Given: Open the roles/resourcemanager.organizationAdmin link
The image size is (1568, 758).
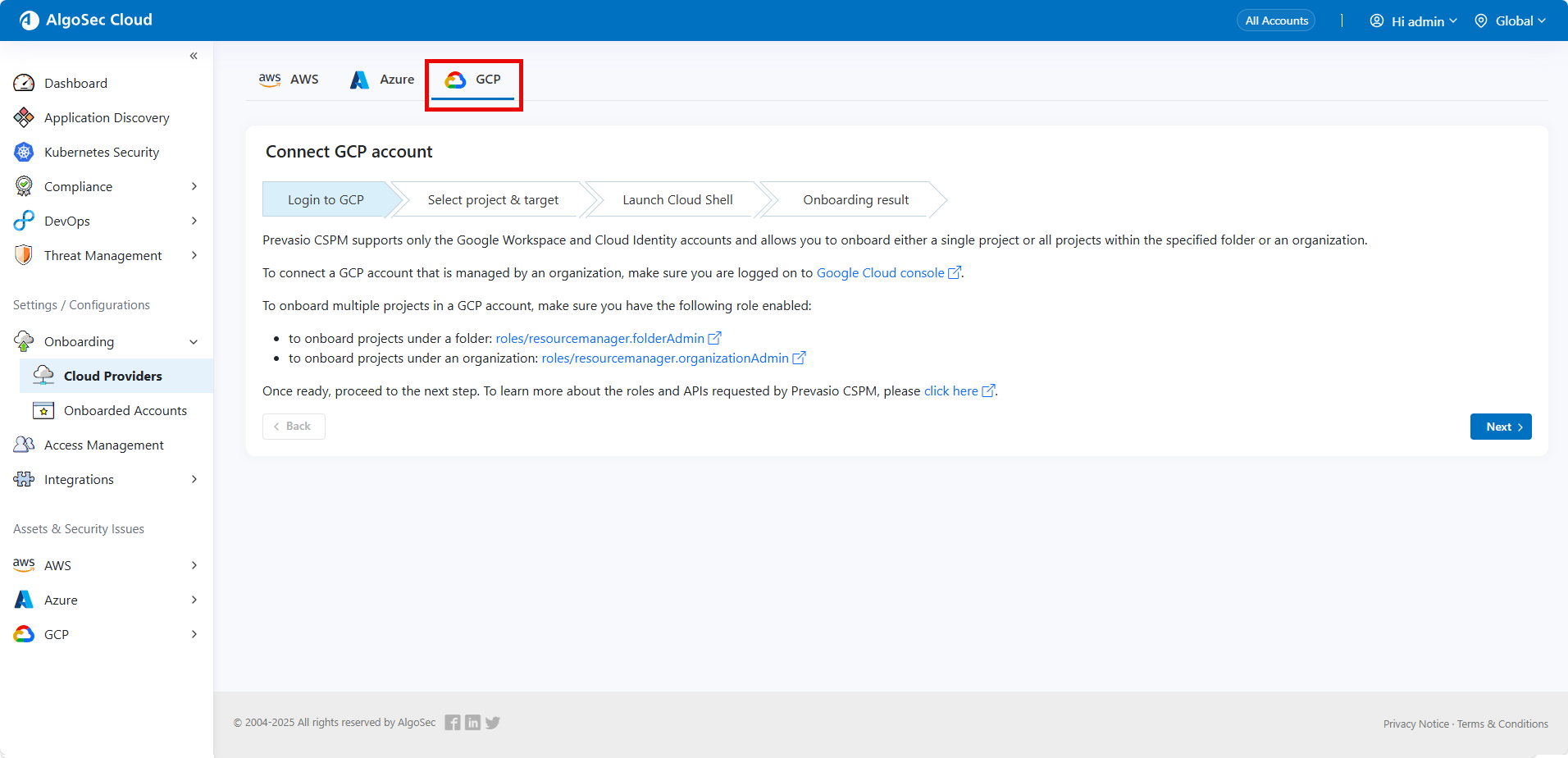Looking at the screenshot, I should coord(665,358).
